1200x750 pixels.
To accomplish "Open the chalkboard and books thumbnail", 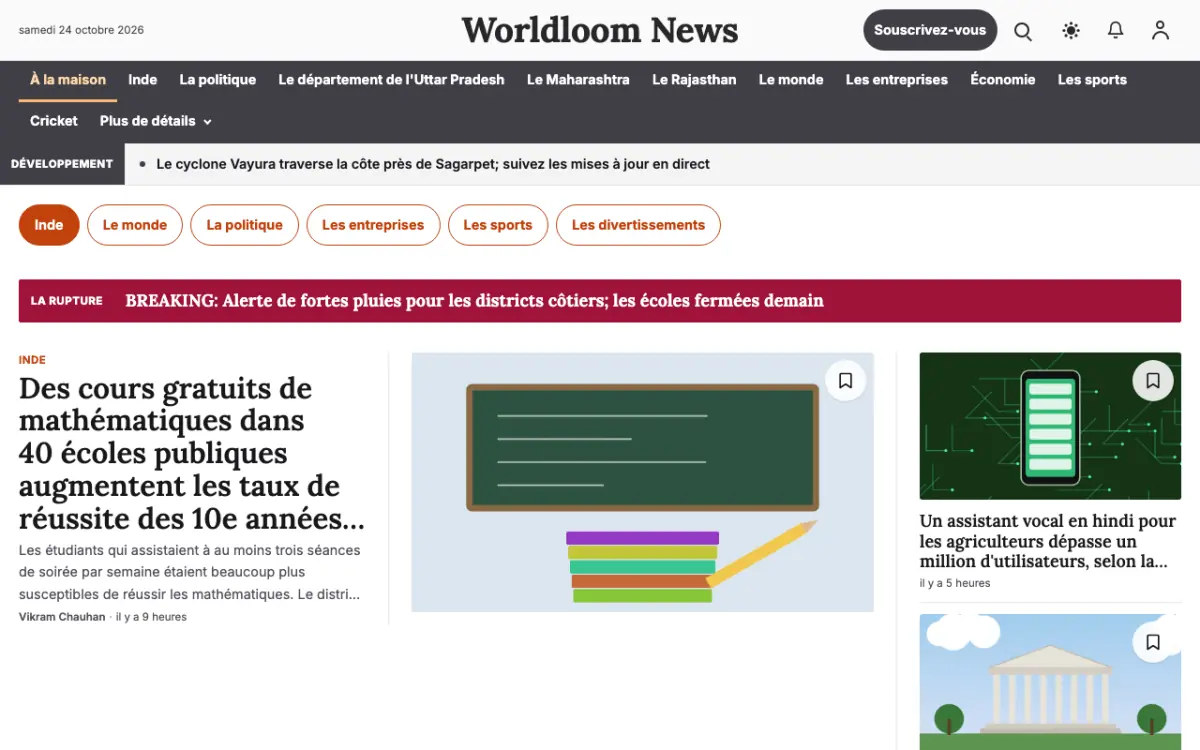I will (643, 482).
